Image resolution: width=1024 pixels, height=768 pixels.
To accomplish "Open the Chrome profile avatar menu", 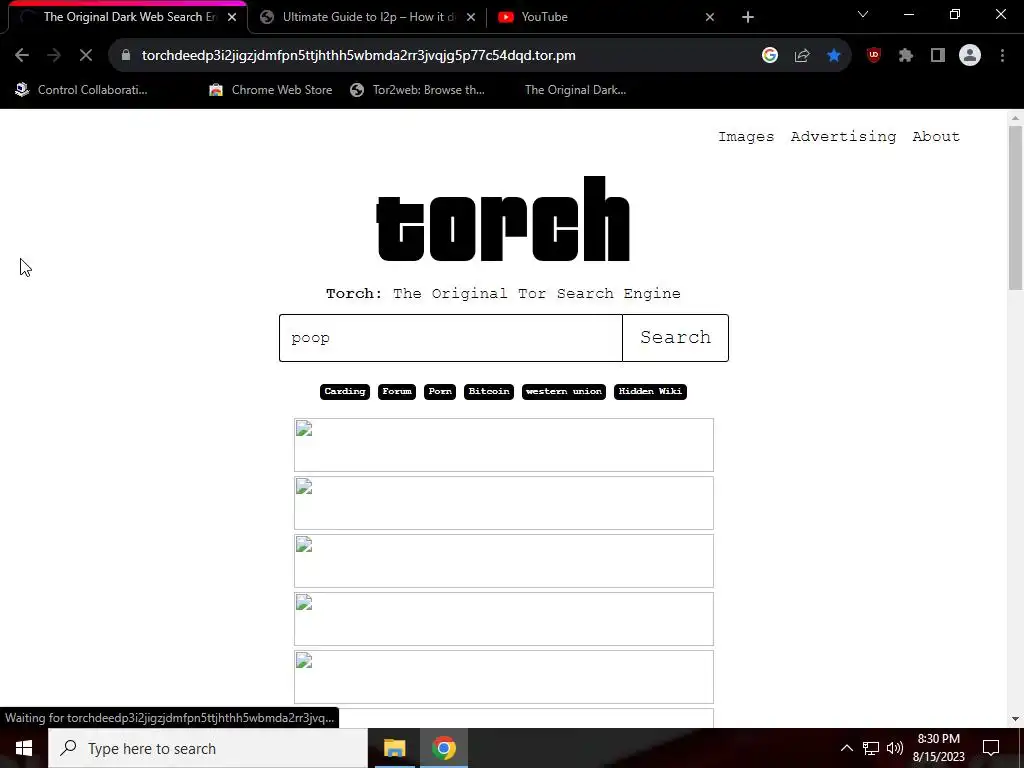I will (970, 56).
